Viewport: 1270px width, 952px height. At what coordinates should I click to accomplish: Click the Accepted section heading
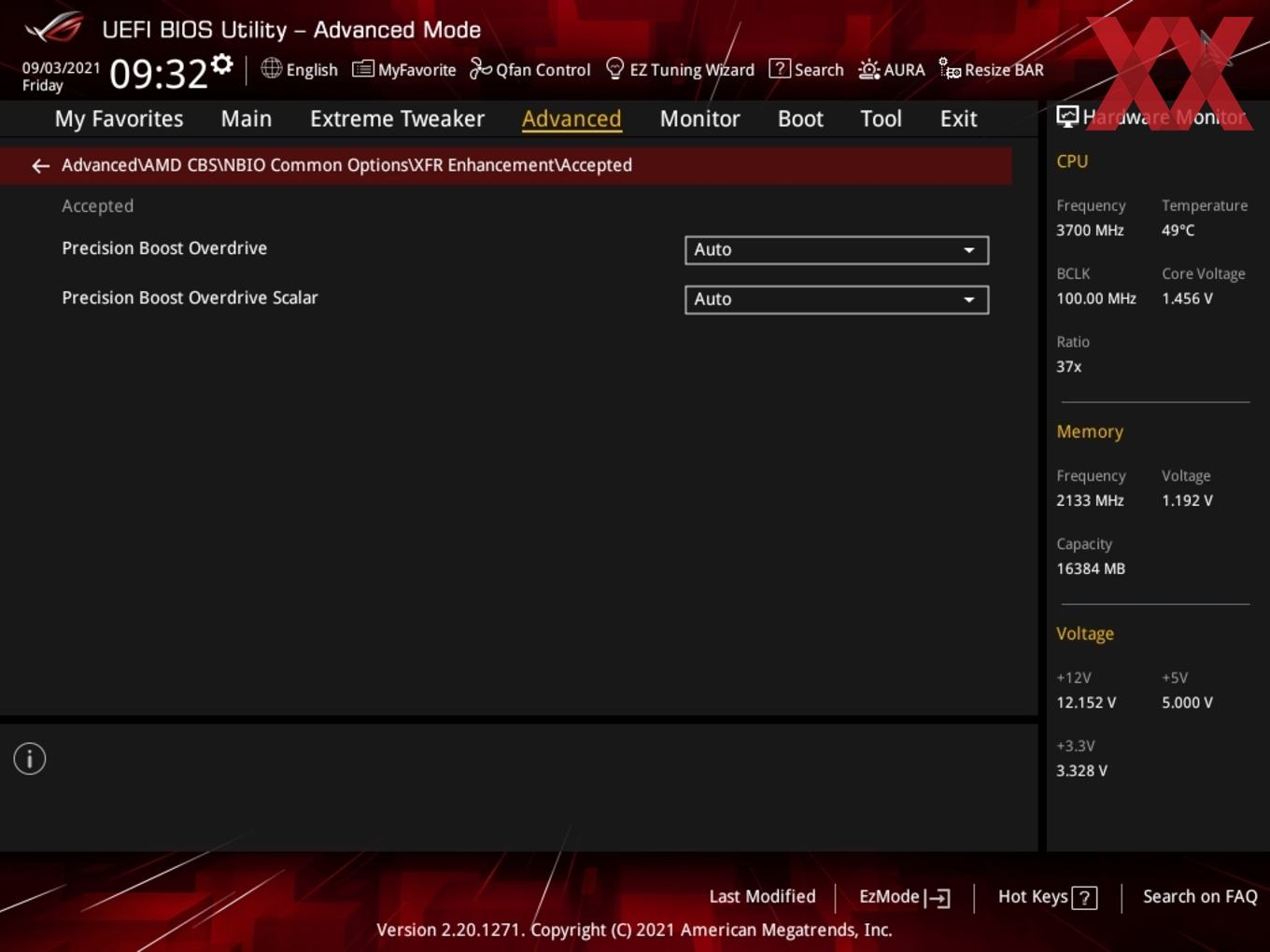[97, 206]
